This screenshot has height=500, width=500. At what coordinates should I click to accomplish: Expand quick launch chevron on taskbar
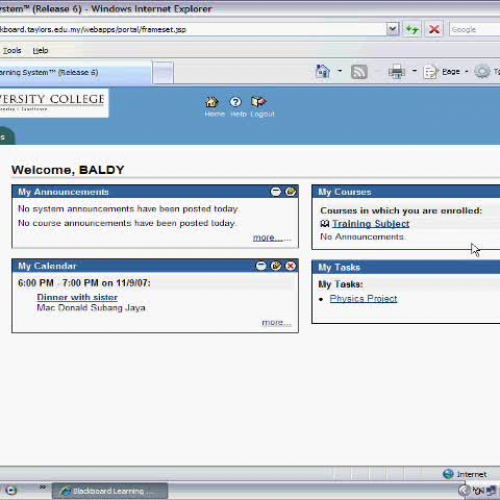(42, 487)
